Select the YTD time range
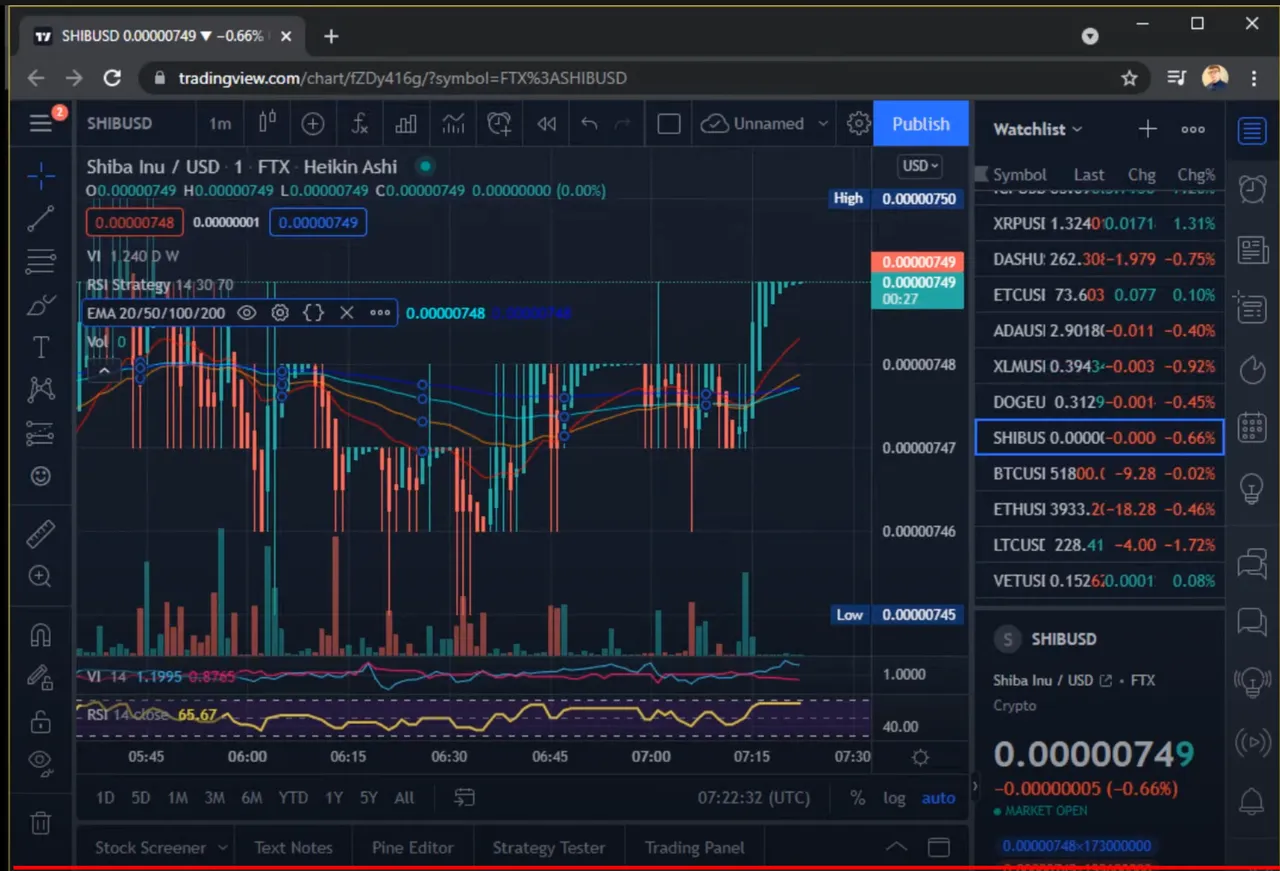 293,797
